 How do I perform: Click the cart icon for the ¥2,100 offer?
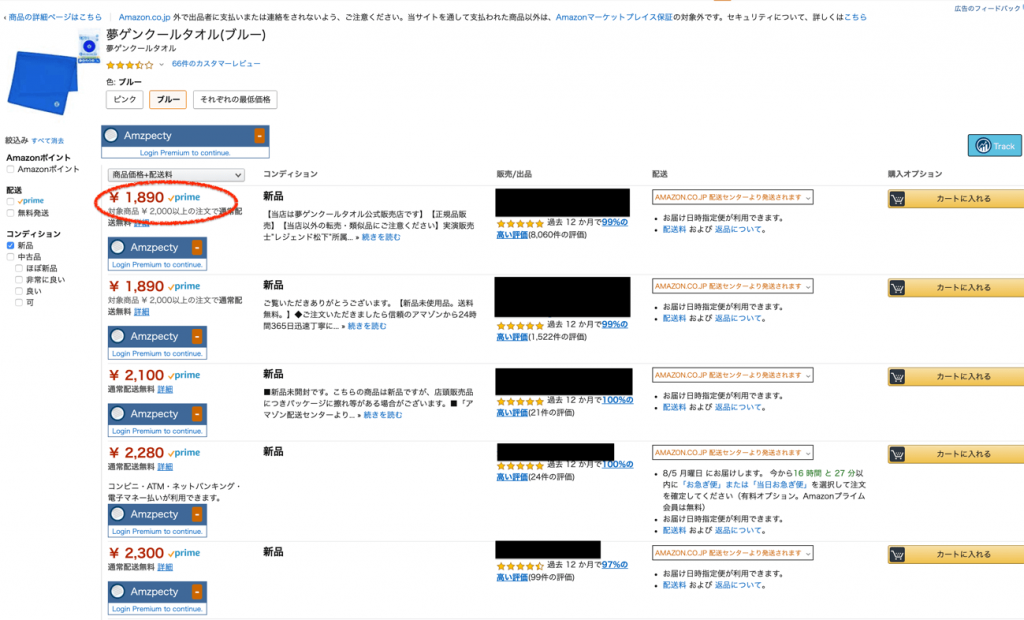pos(898,376)
